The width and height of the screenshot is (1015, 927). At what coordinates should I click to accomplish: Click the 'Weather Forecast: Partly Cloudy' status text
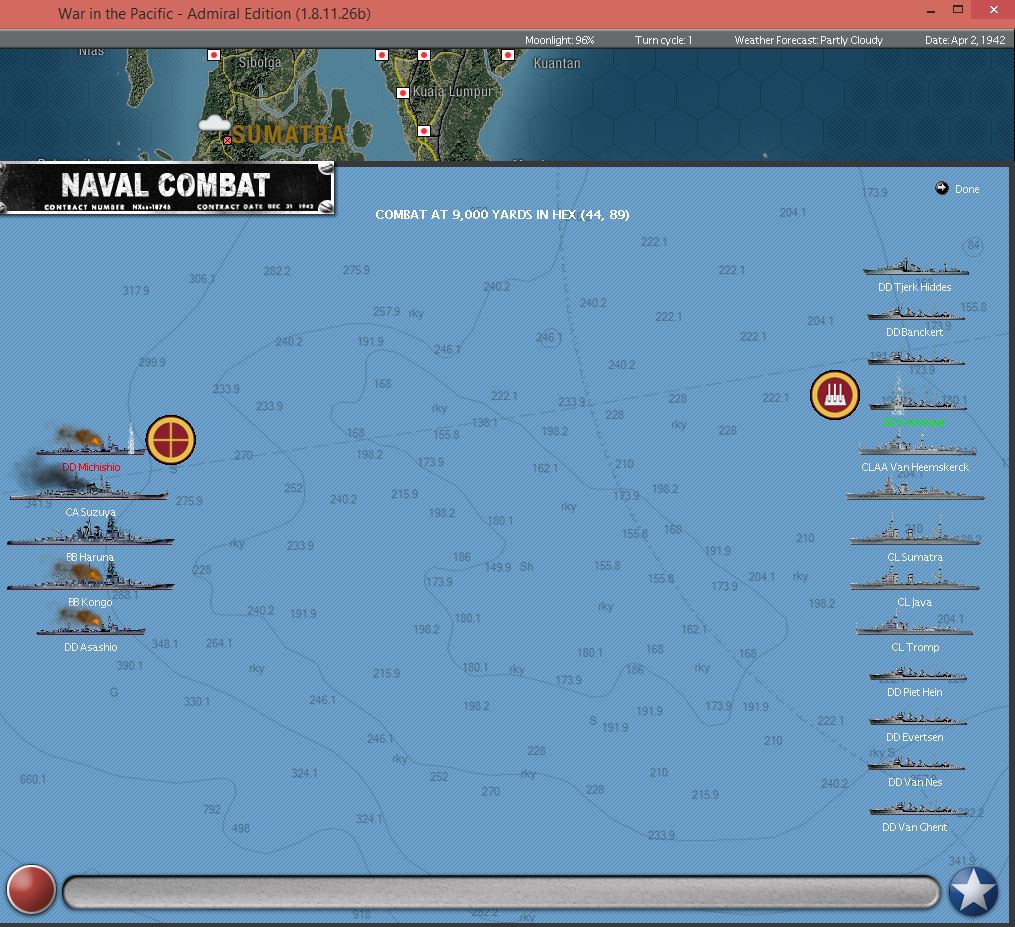pos(809,40)
